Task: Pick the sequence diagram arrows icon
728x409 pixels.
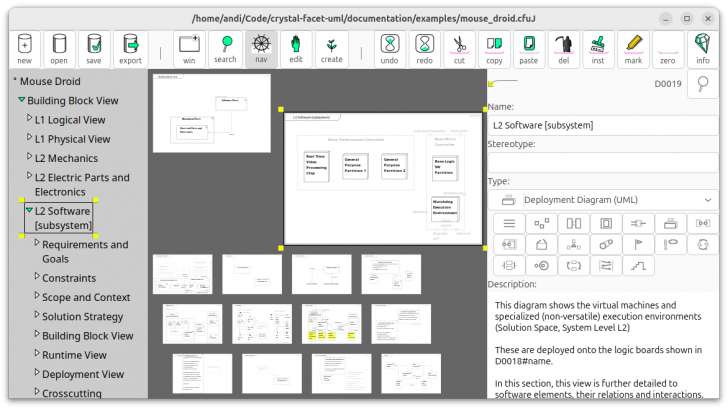Action: click(x=606, y=265)
